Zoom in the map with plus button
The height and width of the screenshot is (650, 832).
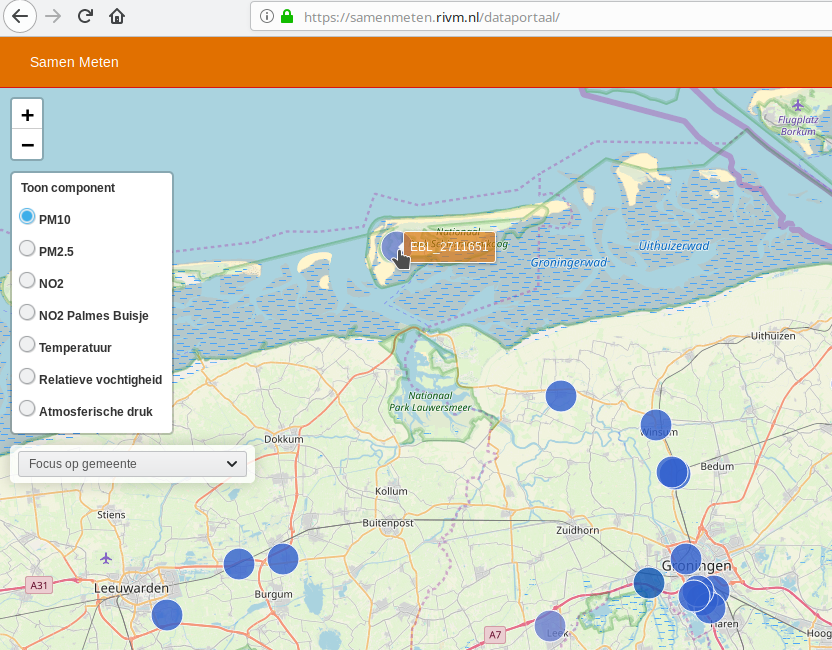pos(27,115)
